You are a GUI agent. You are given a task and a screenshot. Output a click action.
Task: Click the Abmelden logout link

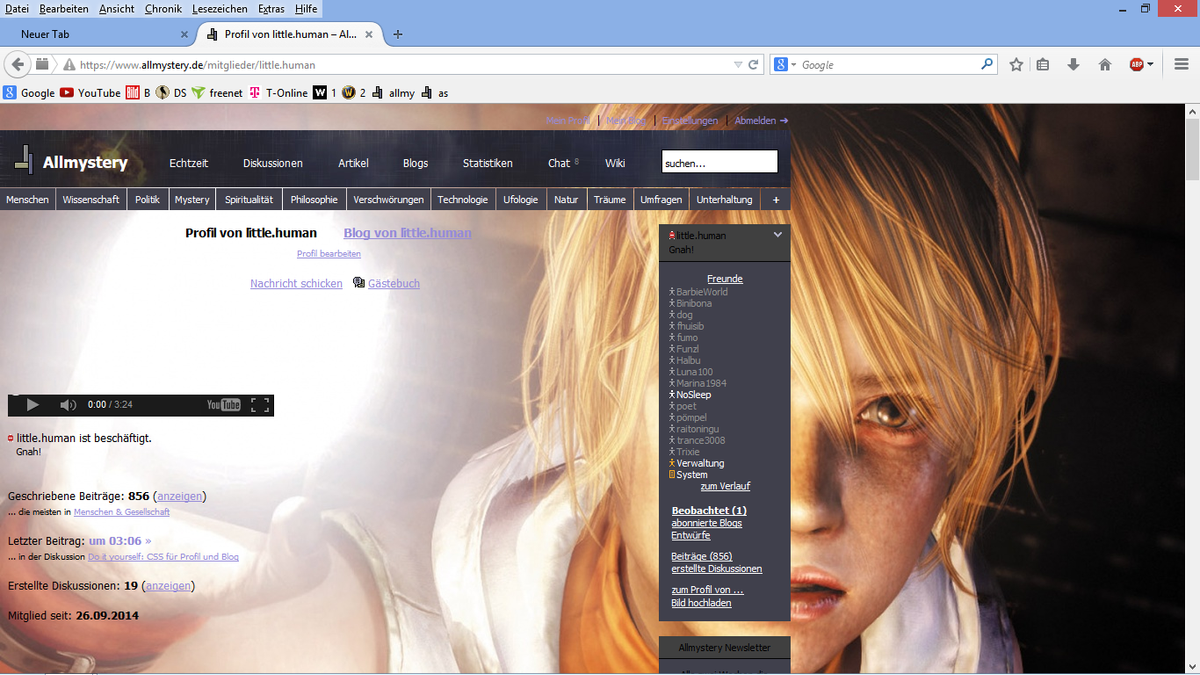(x=761, y=120)
